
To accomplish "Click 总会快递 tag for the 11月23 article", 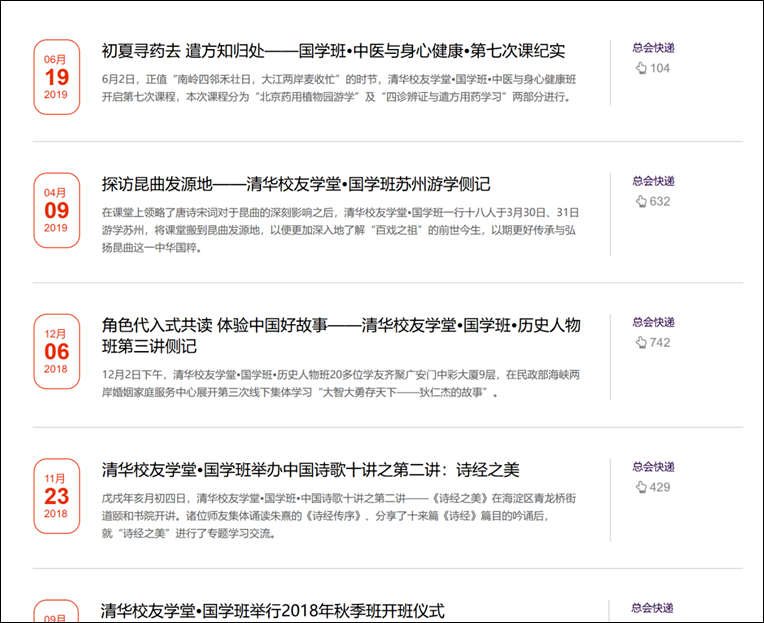I will click(x=653, y=467).
